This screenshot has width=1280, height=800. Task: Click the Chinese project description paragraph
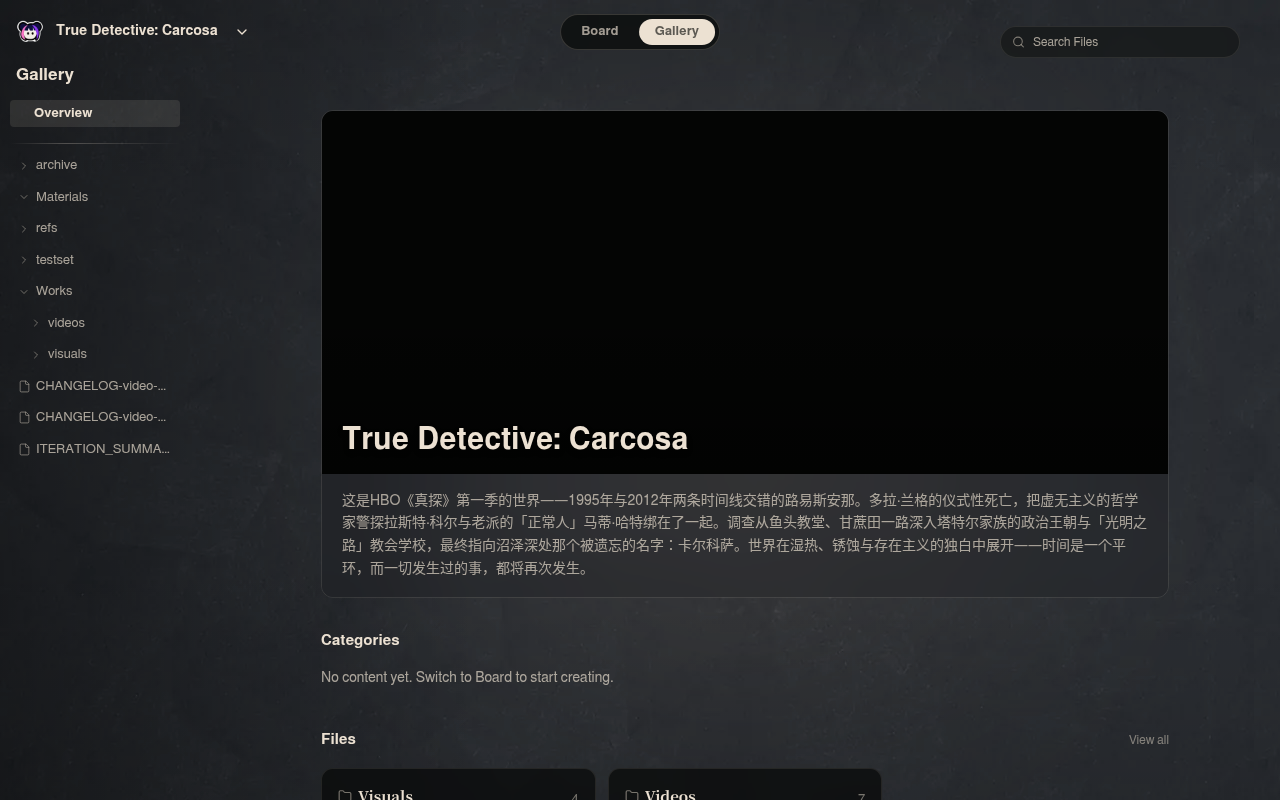click(x=744, y=534)
